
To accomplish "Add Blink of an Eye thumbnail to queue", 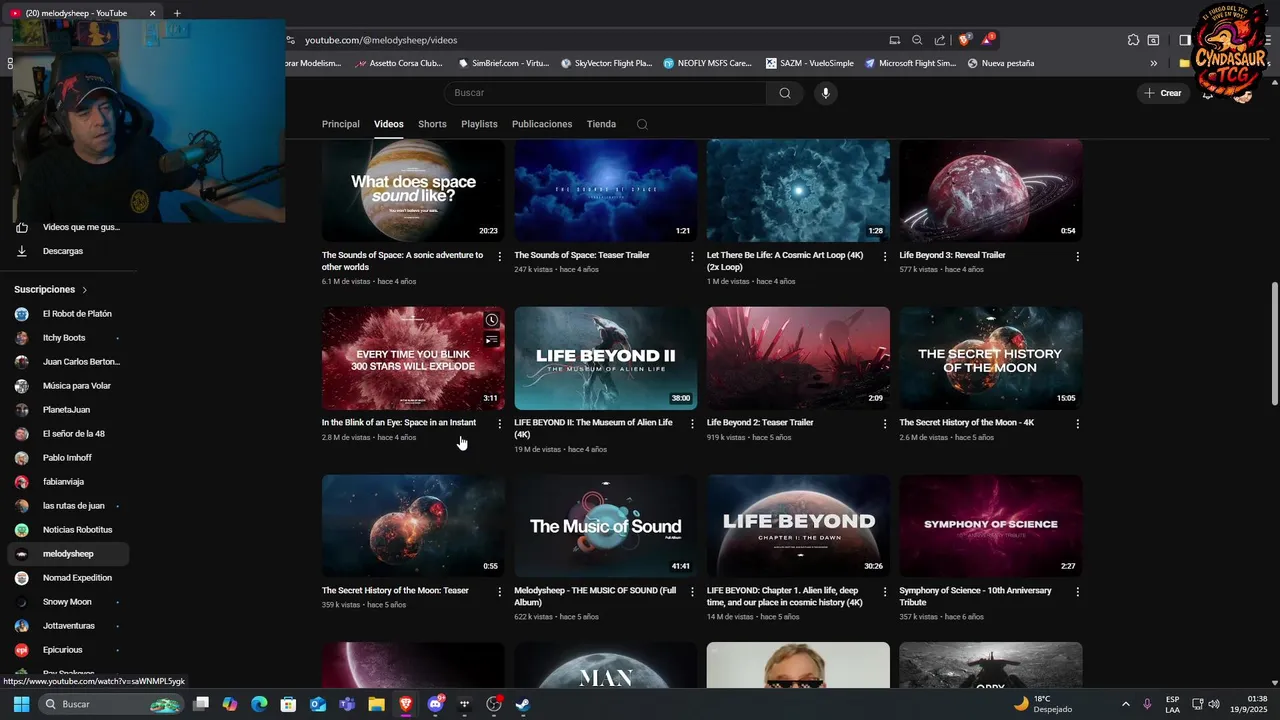I will pyautogui.click(x=492, y=340).
